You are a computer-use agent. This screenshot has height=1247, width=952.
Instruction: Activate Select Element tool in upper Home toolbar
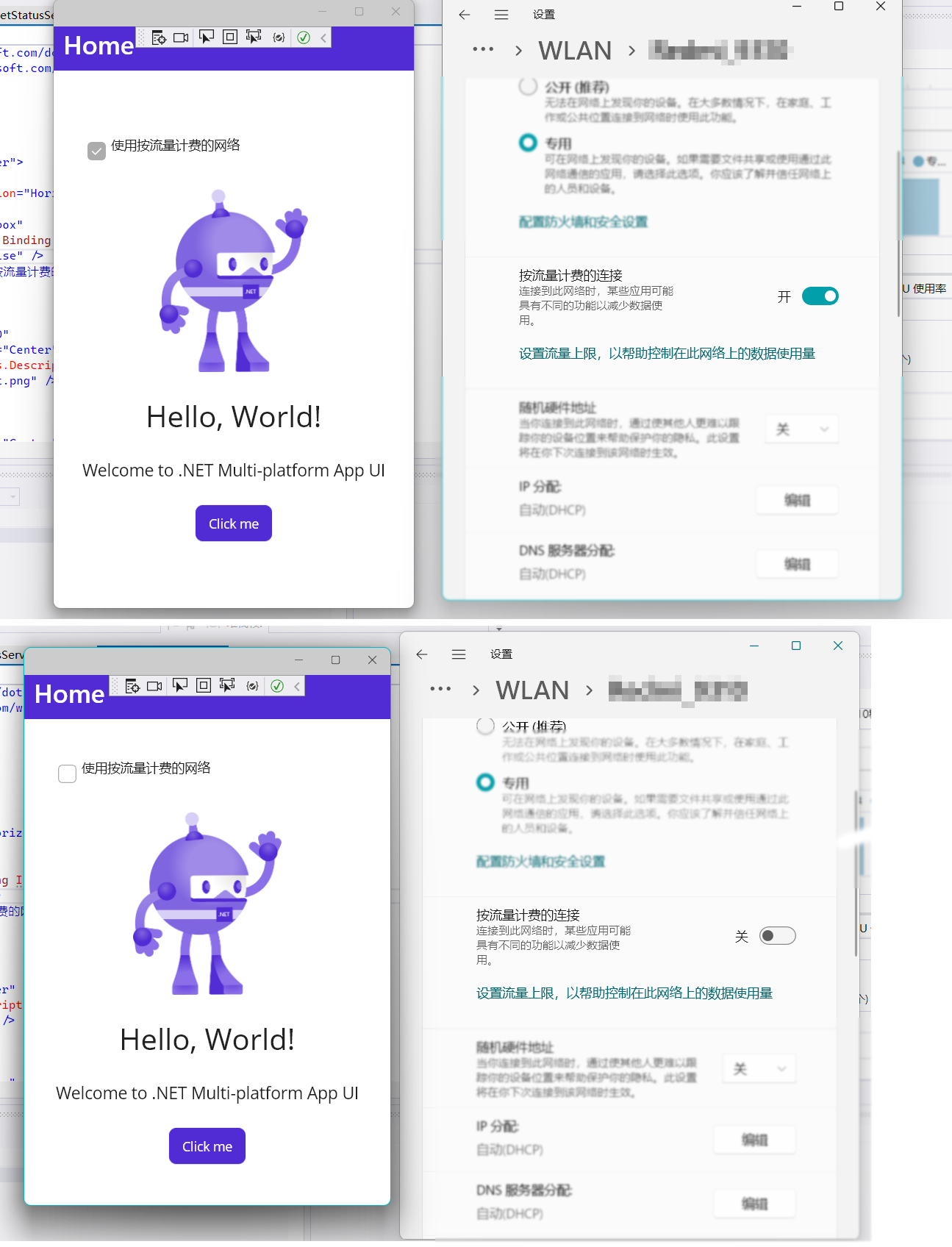point(207,37)
